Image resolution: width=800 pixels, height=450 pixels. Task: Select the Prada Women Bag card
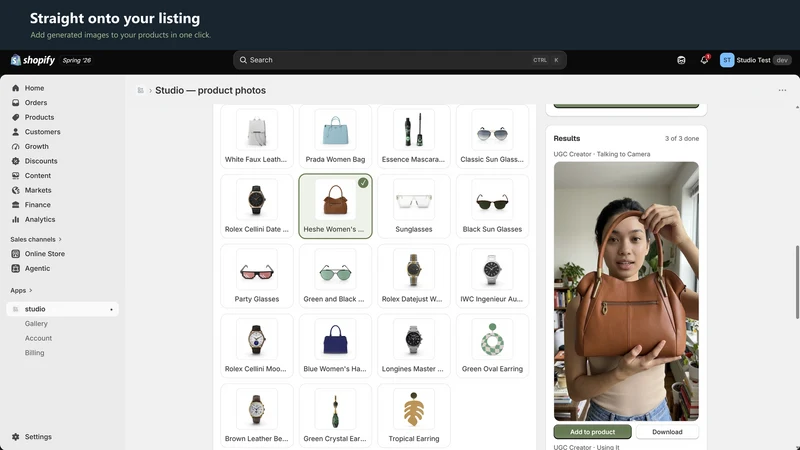pyautogui.click(x=335, y=137)
